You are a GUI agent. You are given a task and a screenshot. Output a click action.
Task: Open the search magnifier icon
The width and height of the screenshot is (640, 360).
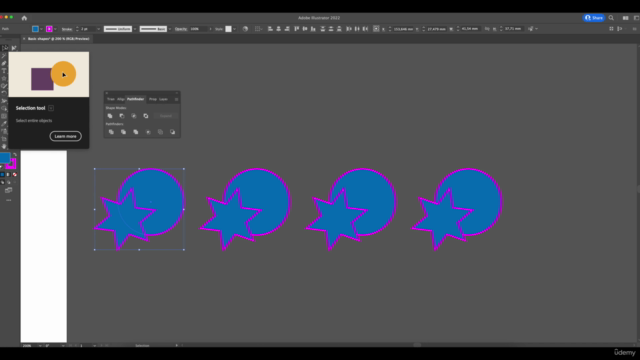pos(611,18)
